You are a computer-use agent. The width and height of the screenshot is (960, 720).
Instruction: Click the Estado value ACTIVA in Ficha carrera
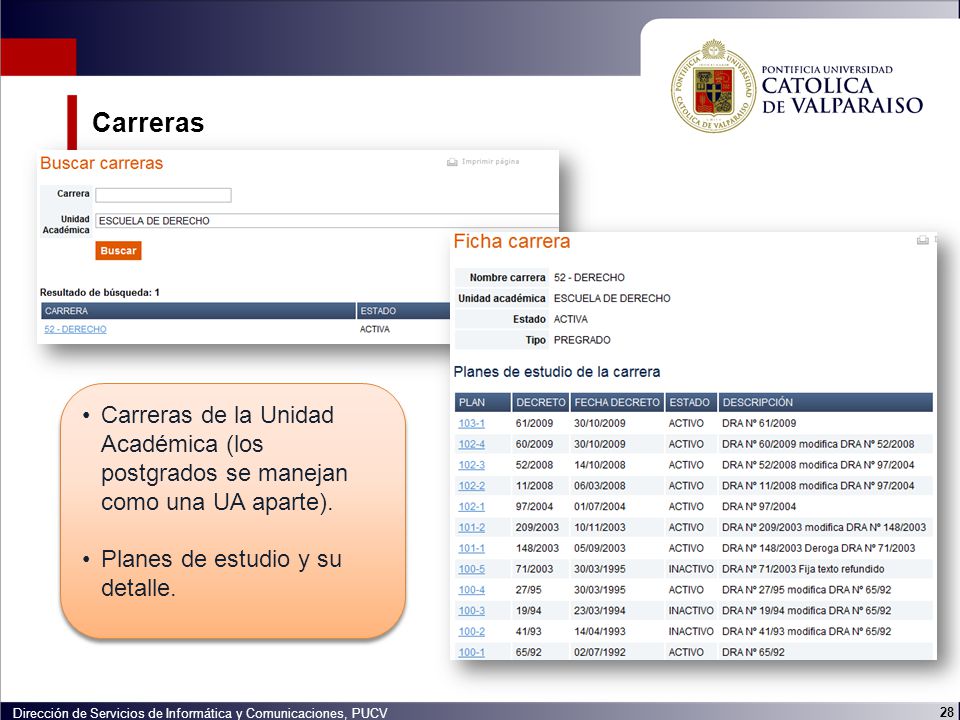(570, 319)
